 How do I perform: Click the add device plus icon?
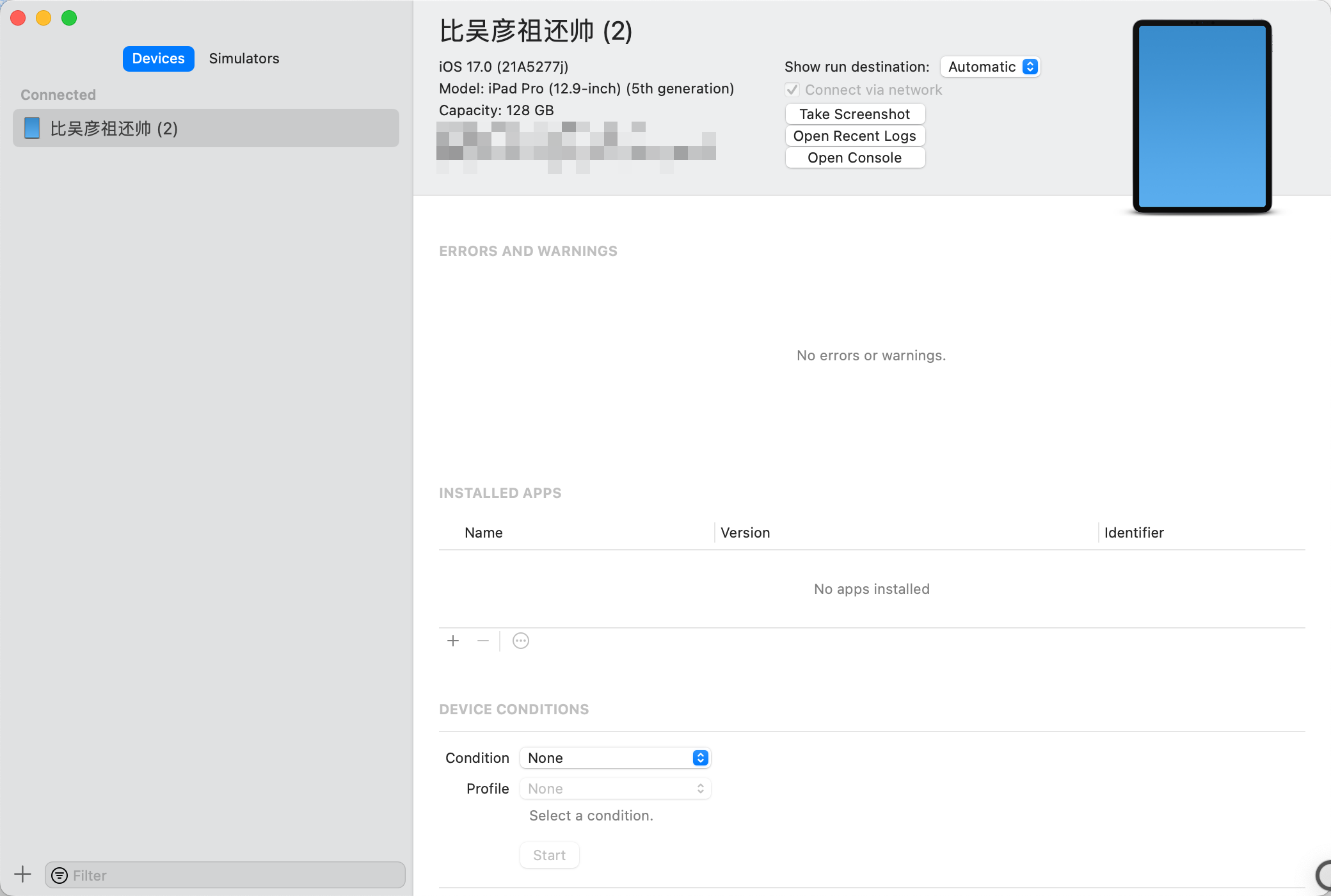[x=22, y=874]
